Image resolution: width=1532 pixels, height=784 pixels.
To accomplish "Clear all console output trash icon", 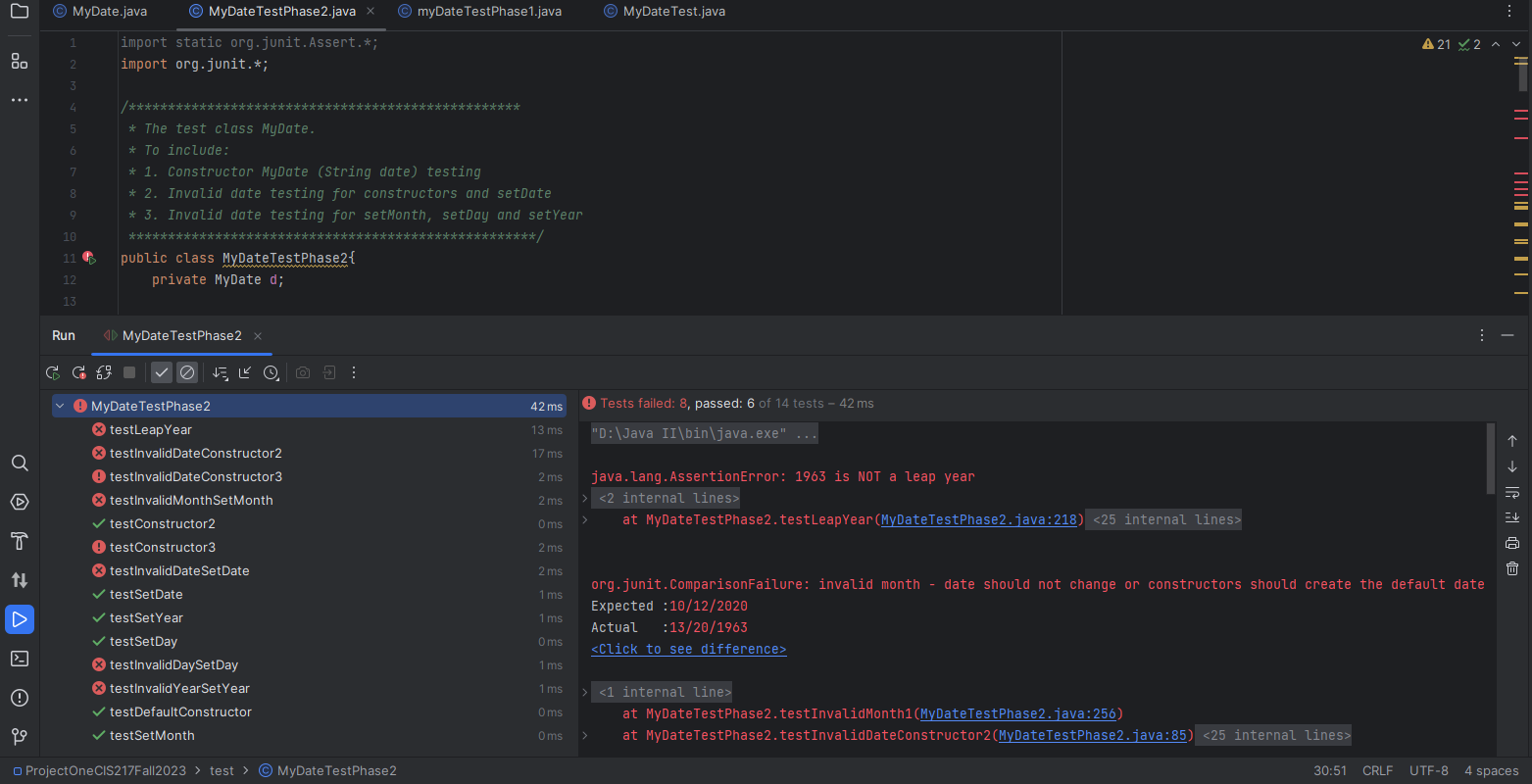I will (x=1512, y=568).
